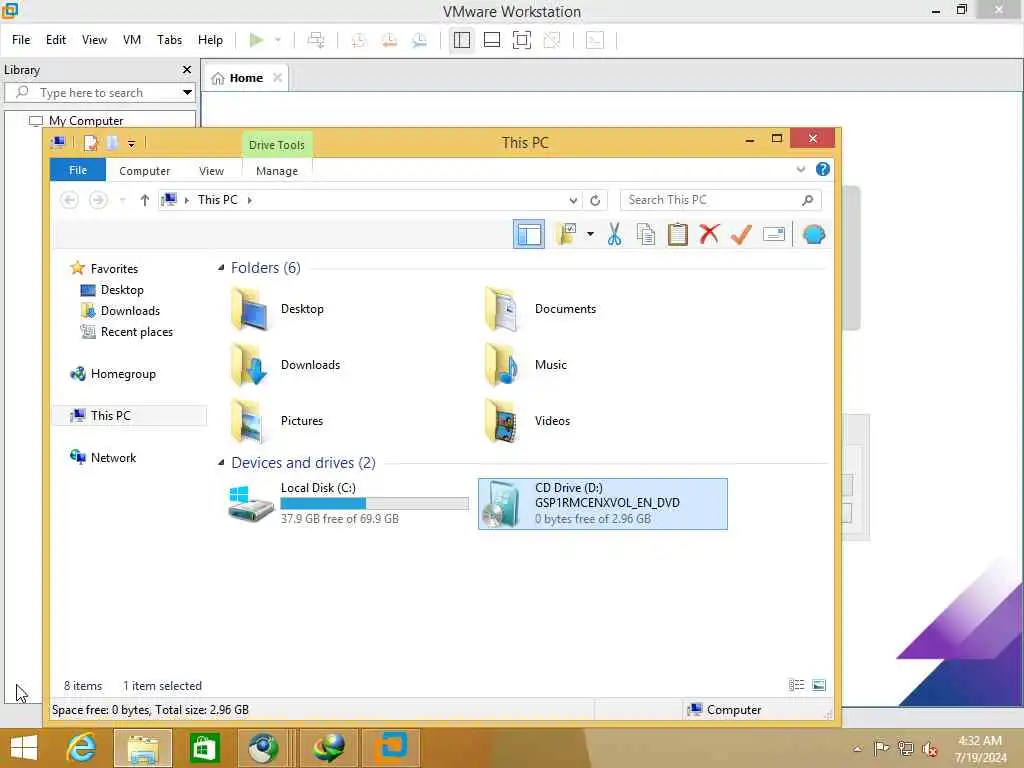Screen dimensions: 1024x768
Task: Click the Copy icon in Explorer toolbar
Action: (x=645, y=234)
